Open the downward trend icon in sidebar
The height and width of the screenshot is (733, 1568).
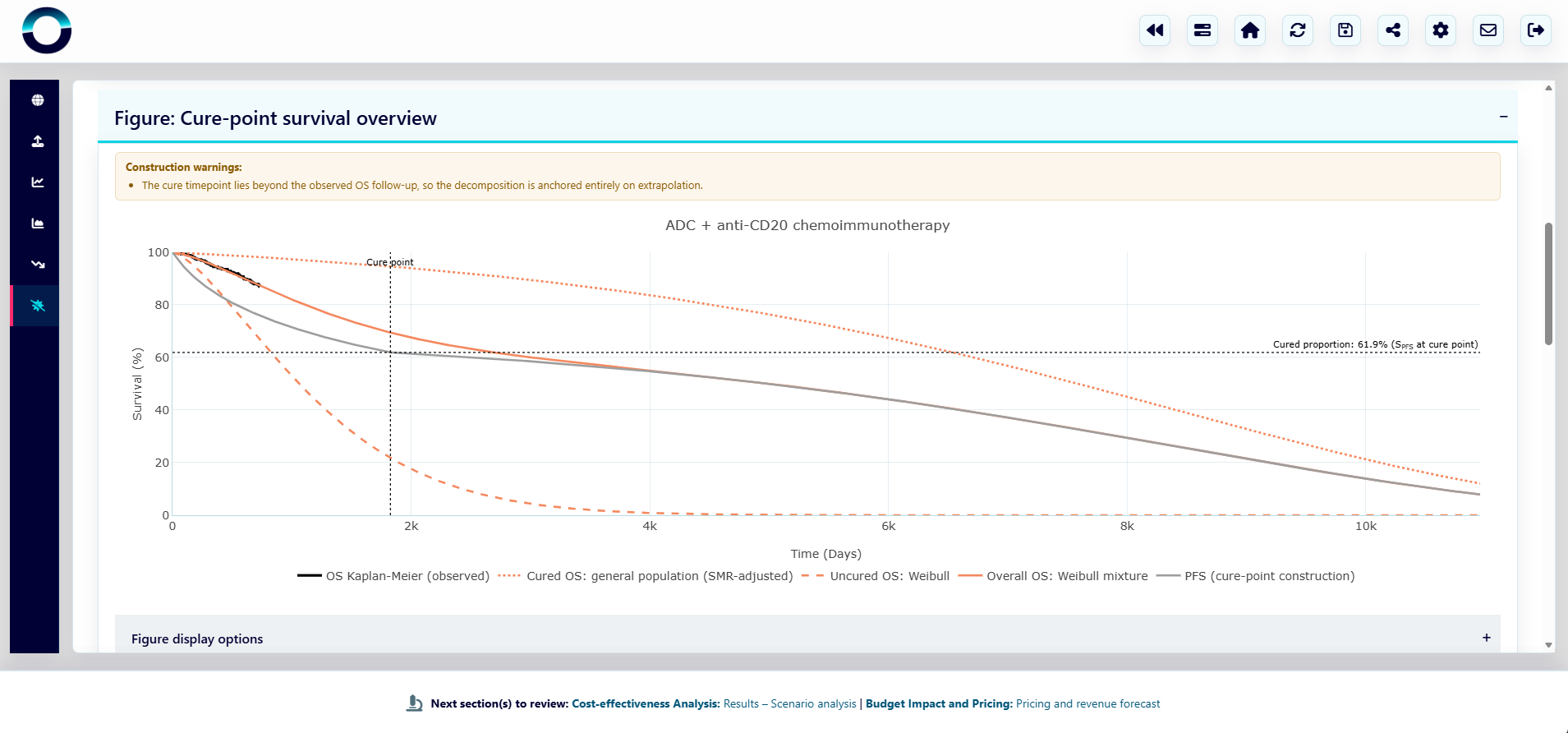[x=38, y=265]
